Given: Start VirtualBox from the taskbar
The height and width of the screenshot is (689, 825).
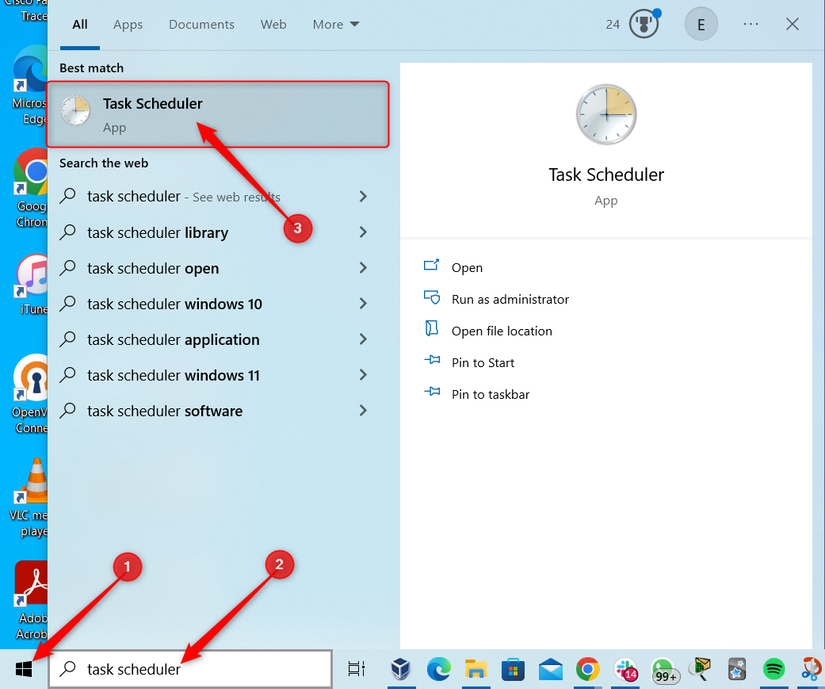Looking at the screenshot, I should point(401,668).
